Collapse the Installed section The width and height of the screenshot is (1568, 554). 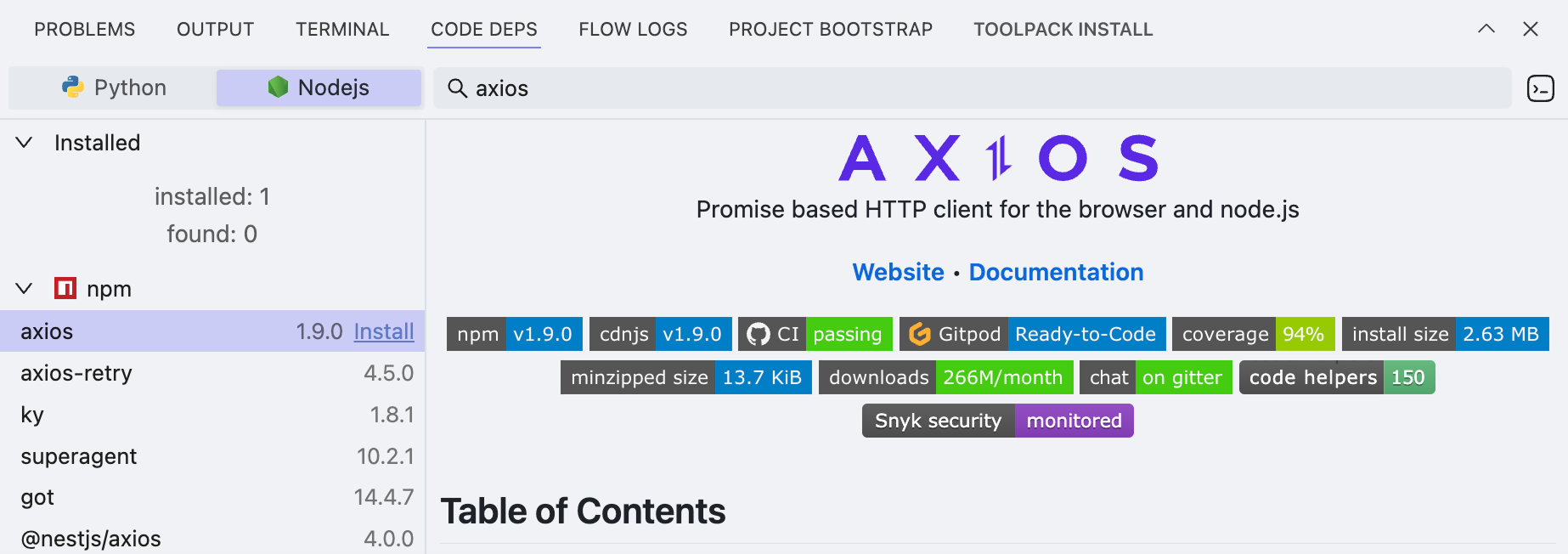(25, 143)
